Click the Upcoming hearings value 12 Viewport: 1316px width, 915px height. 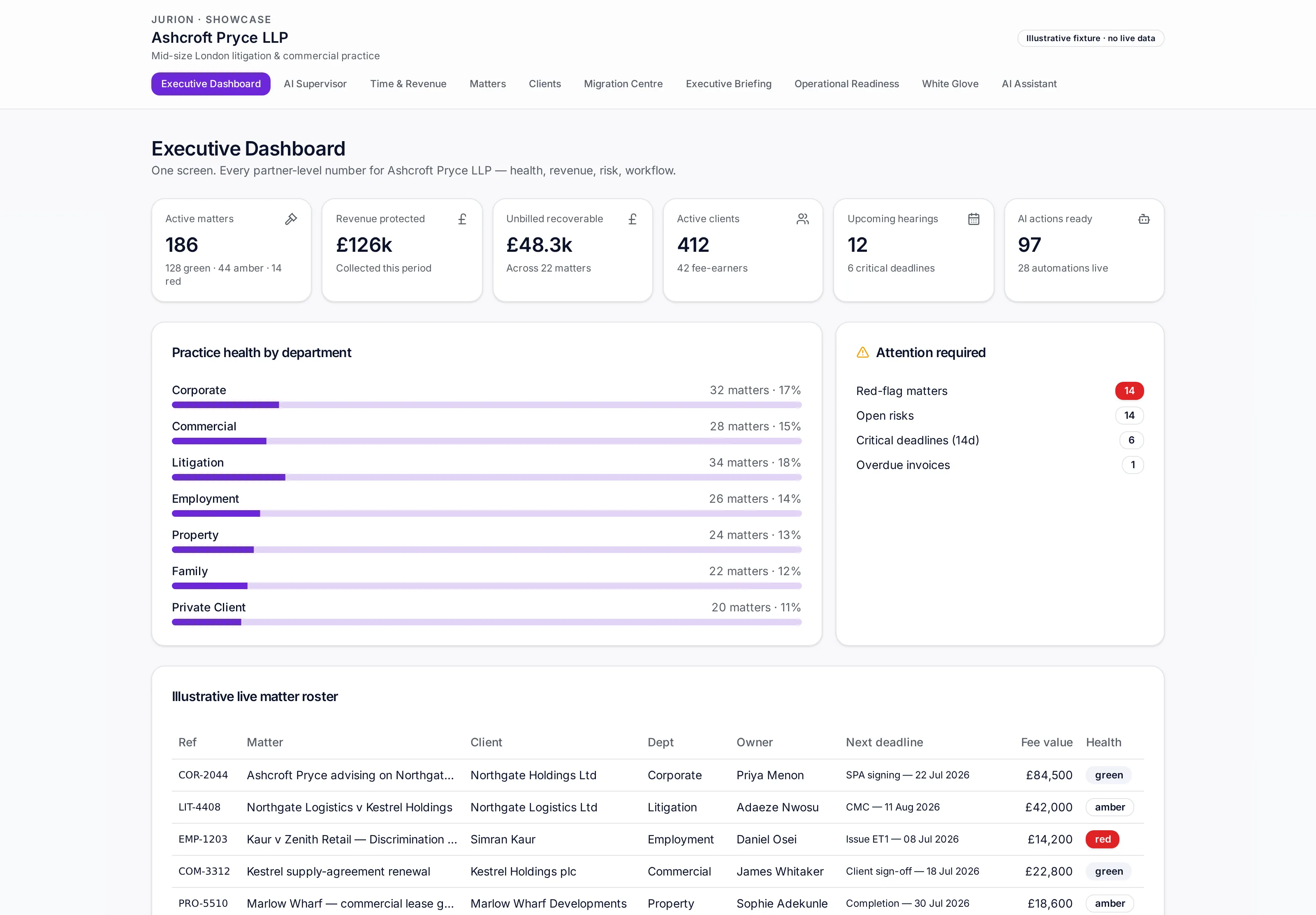point(858,245)
